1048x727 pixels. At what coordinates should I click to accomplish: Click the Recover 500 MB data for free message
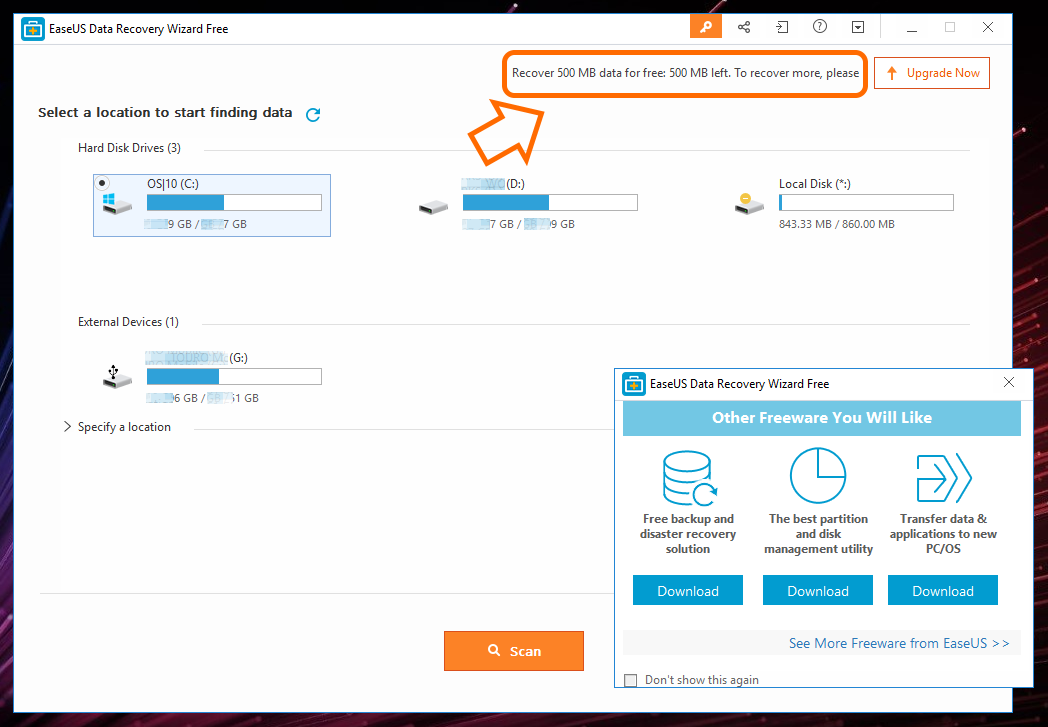point(685,74)
